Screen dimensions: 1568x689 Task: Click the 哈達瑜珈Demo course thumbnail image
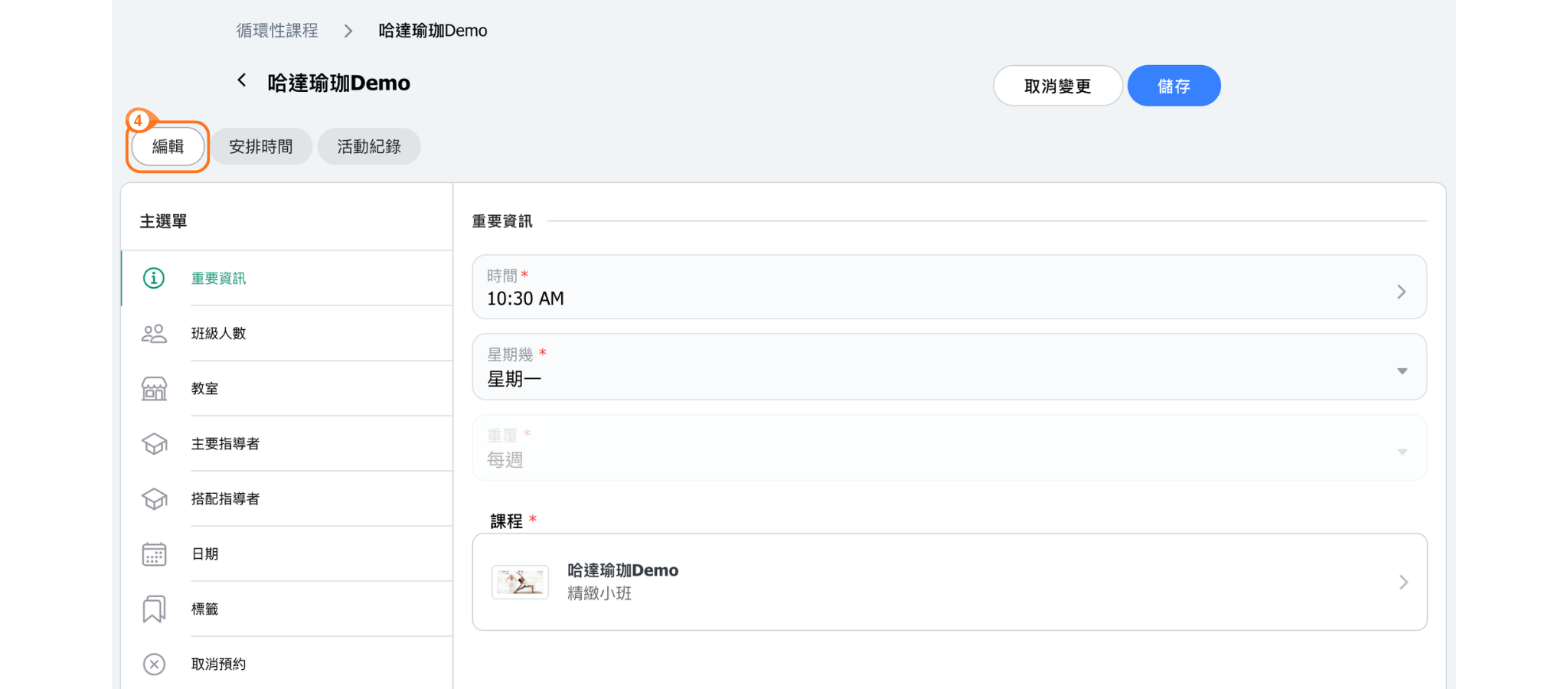[x=520, y=583]
